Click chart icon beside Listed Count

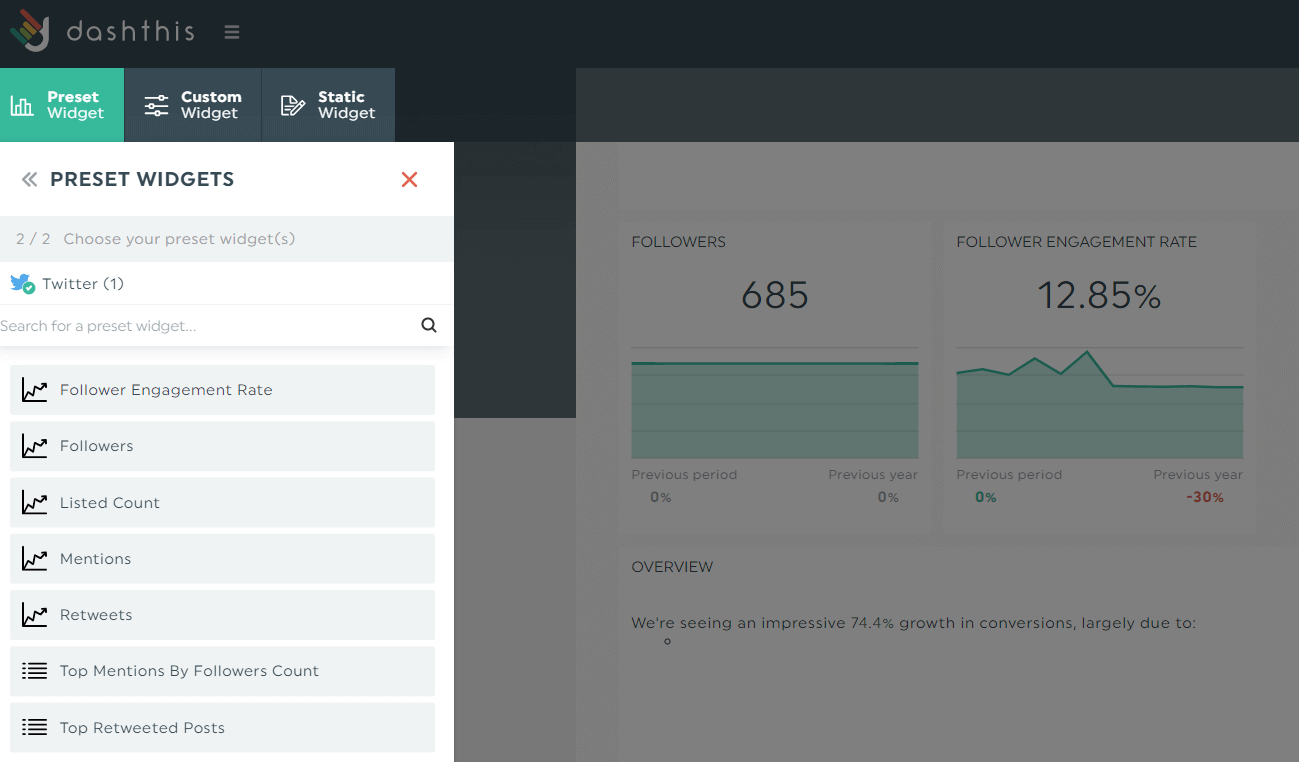tap(35, 503)
